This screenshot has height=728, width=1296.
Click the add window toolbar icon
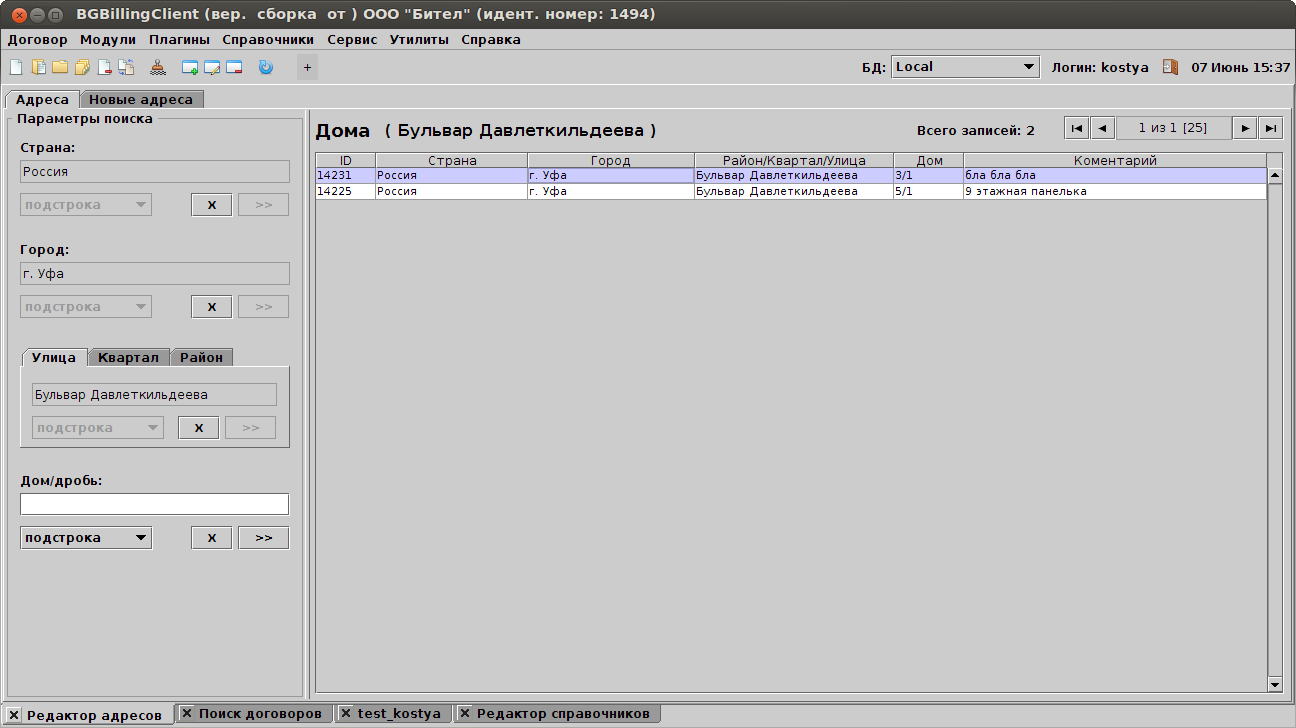(x=188, y=67)
